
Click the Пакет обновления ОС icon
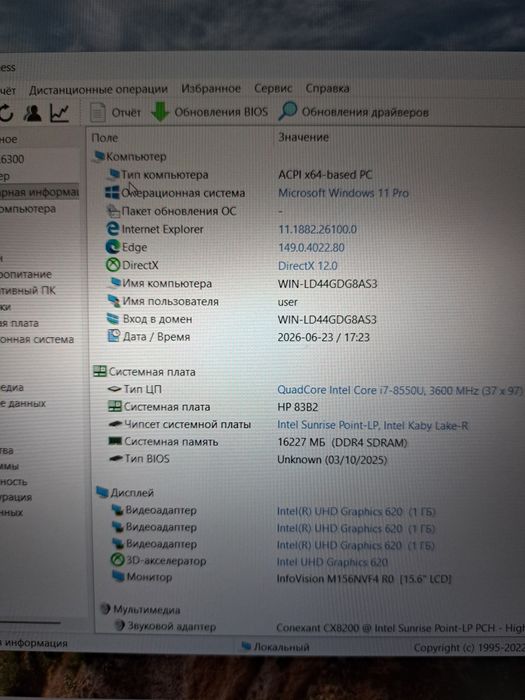pos(113,210)
